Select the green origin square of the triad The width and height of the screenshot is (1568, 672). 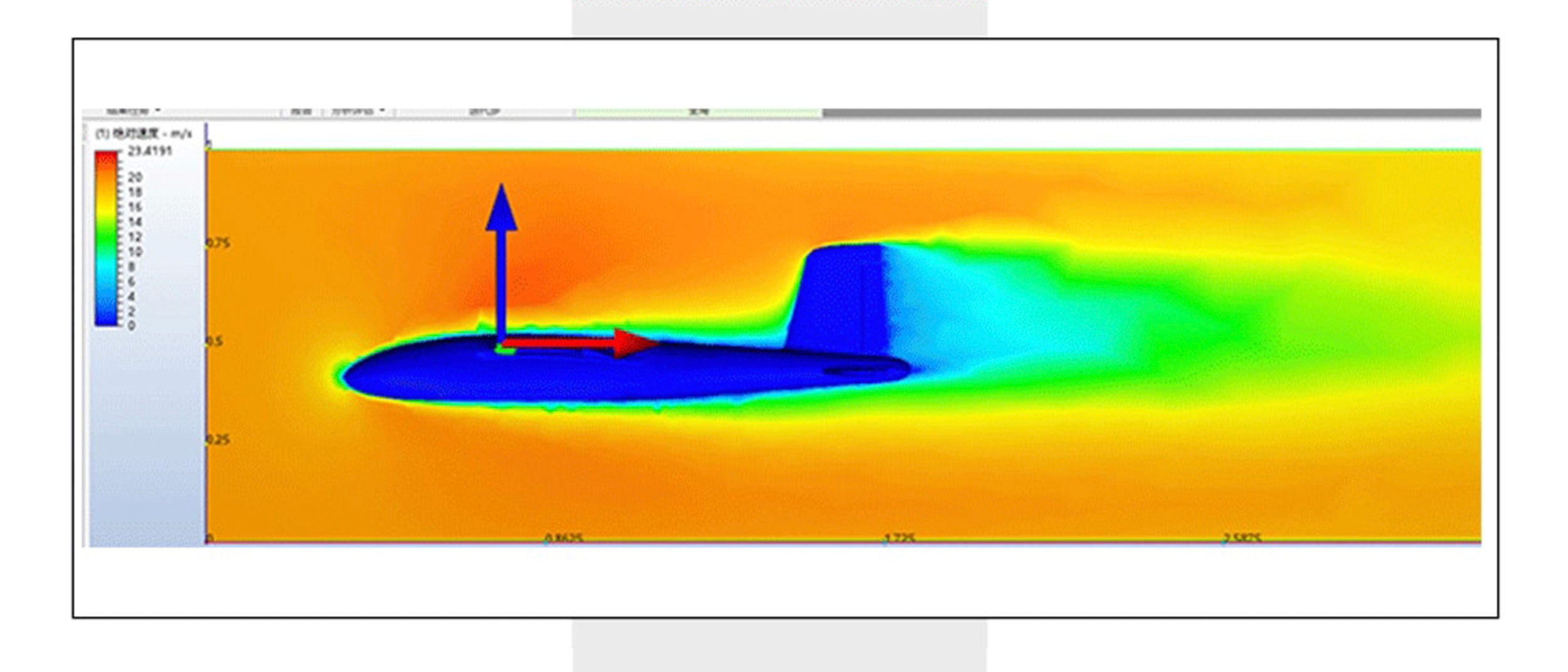click(x=504, y=348)
